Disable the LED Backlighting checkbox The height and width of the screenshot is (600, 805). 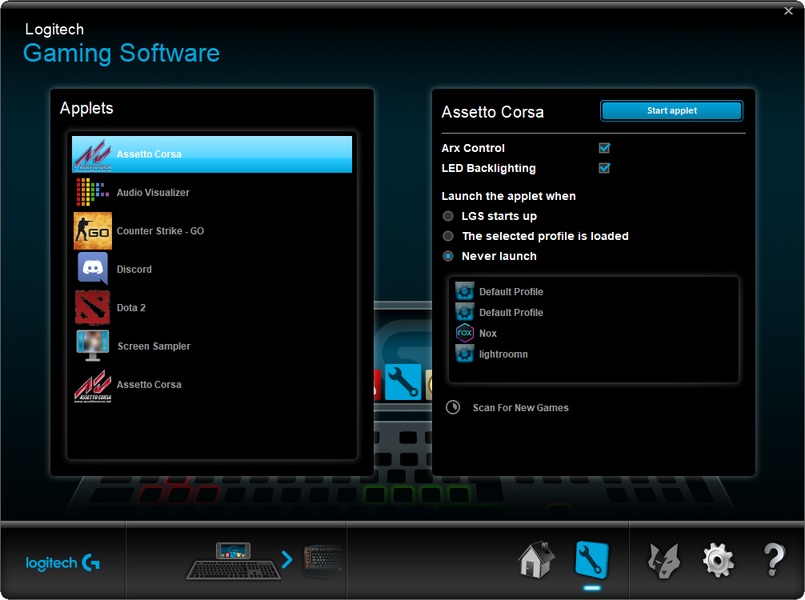click(604, 168)
